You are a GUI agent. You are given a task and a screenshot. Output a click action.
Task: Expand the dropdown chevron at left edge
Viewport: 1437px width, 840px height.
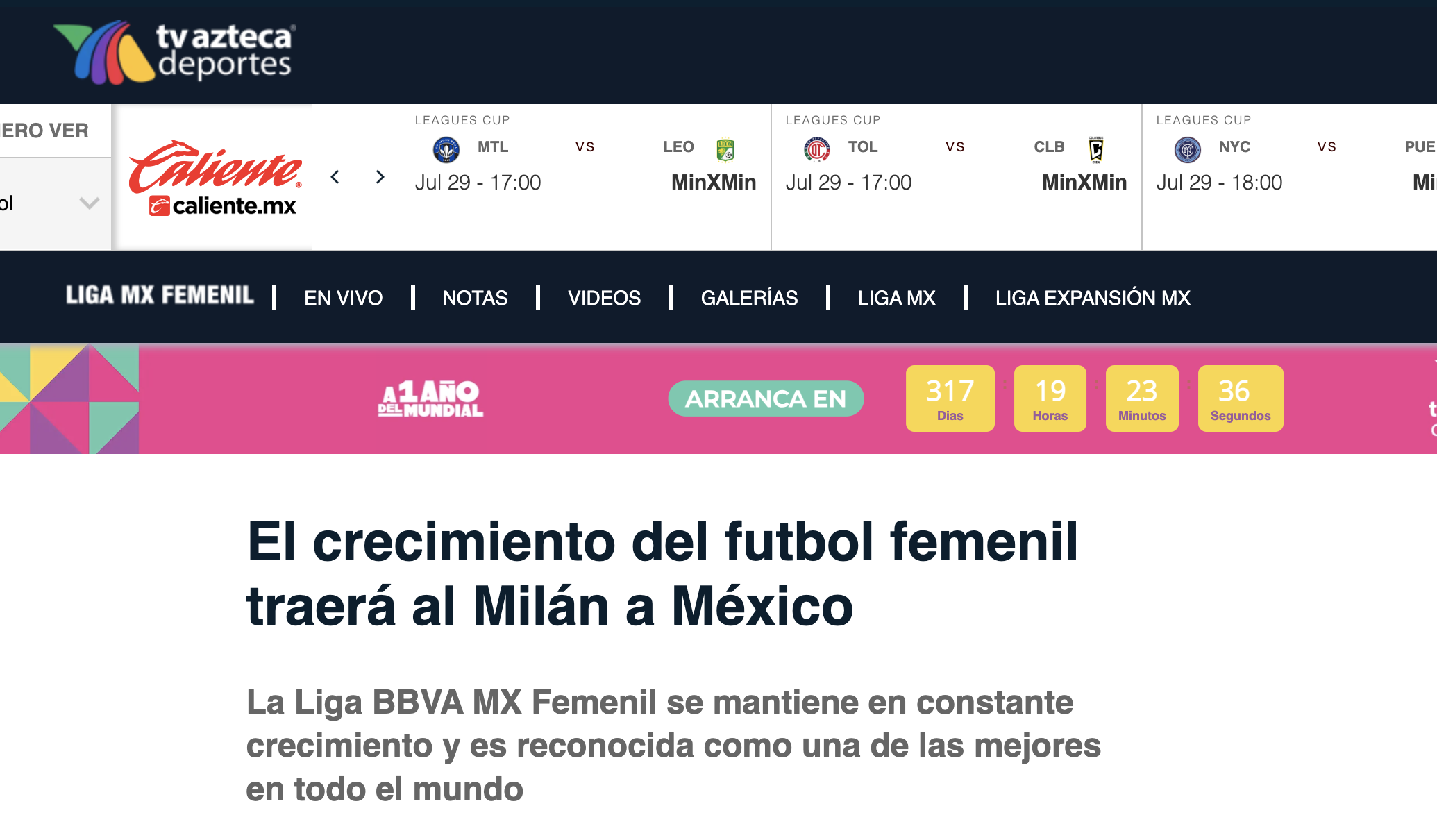pos(90,203)
